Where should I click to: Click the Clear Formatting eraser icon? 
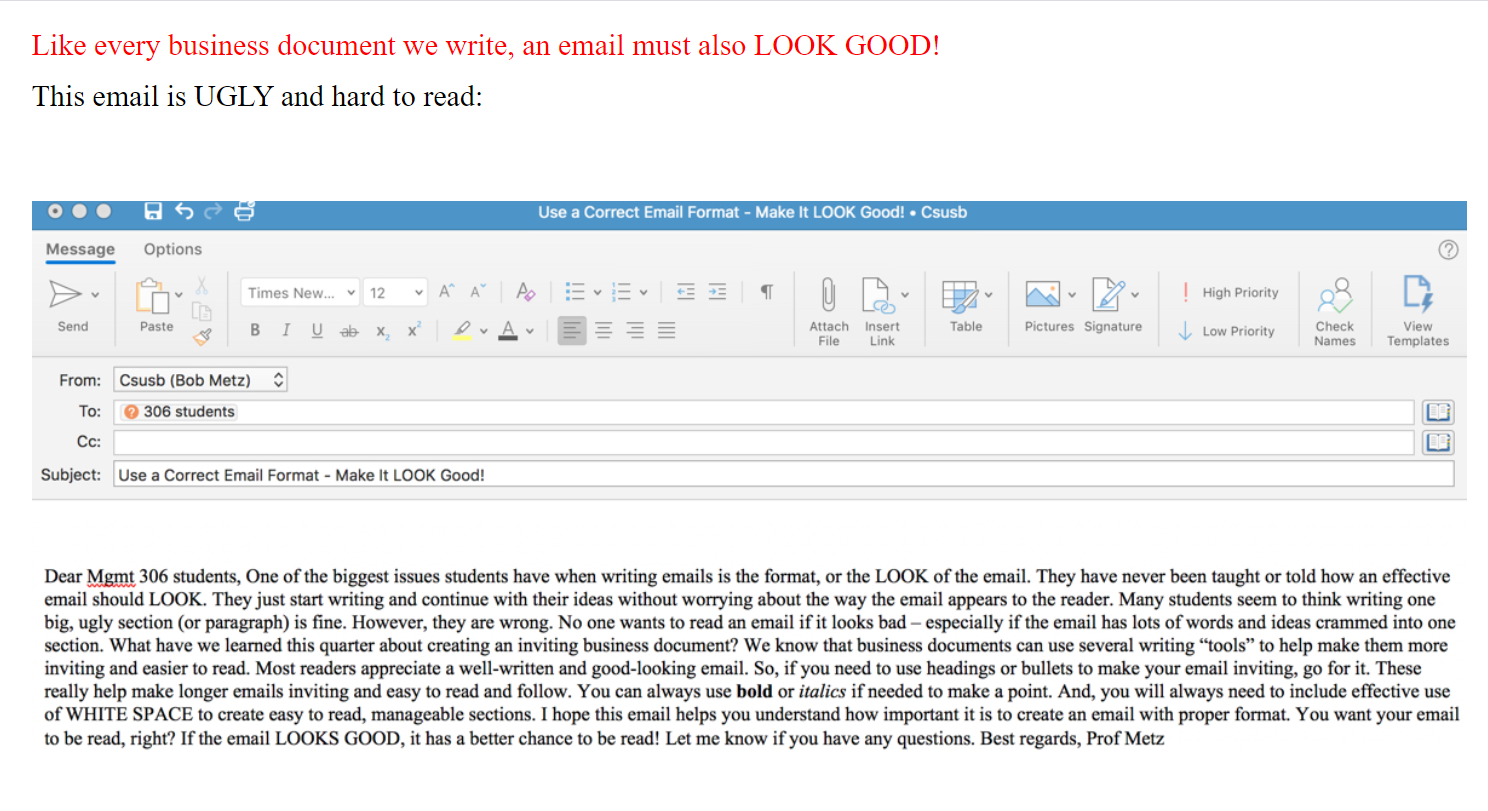[x=526, y=292]
